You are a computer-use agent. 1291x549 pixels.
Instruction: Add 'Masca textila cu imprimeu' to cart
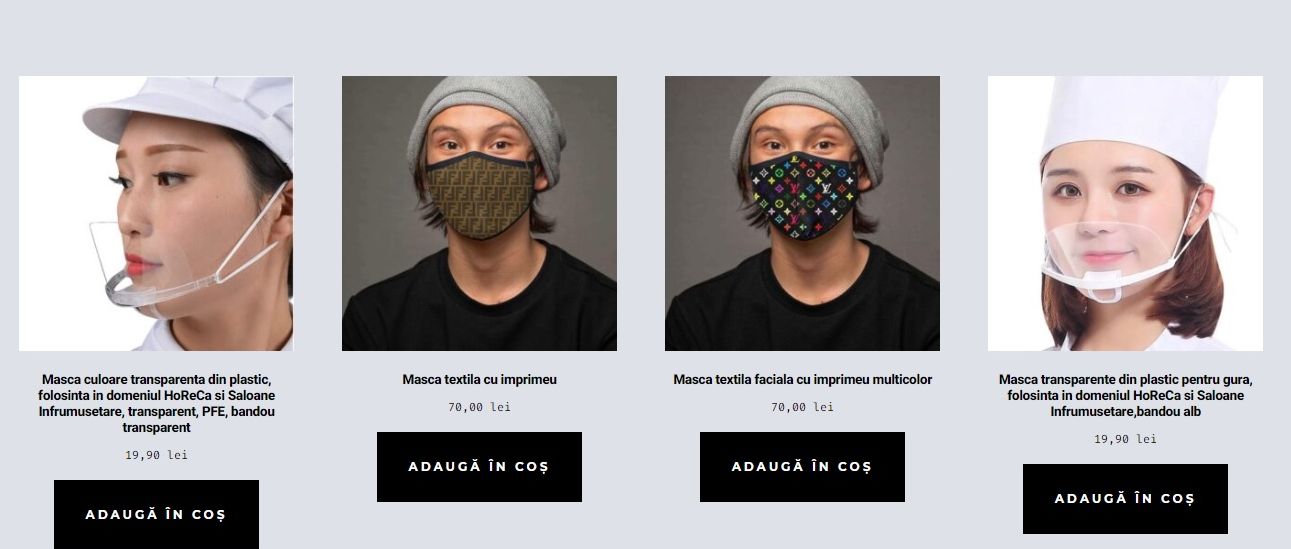tap(479, 467)
